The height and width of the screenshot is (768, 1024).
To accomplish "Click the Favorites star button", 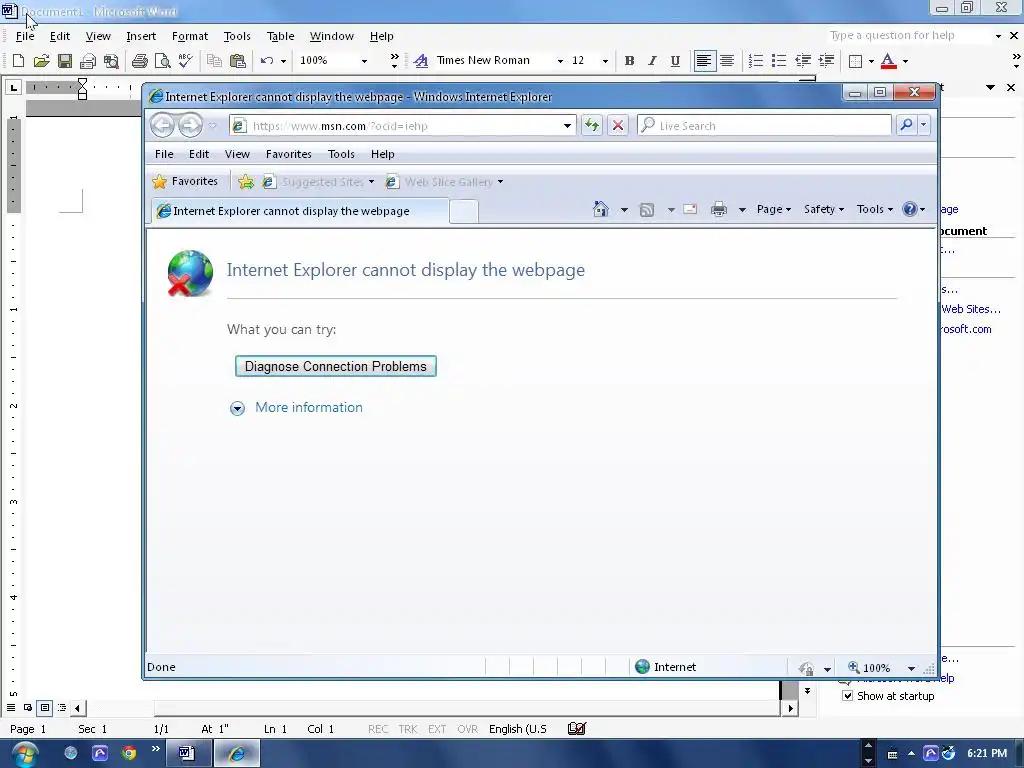I will [185, 182].
